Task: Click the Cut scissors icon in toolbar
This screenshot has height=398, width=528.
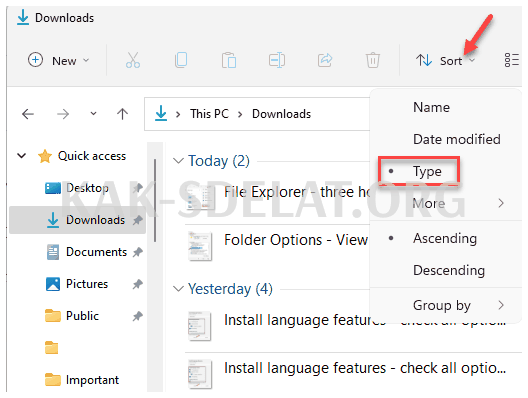Action: click(x=133, y=60)
